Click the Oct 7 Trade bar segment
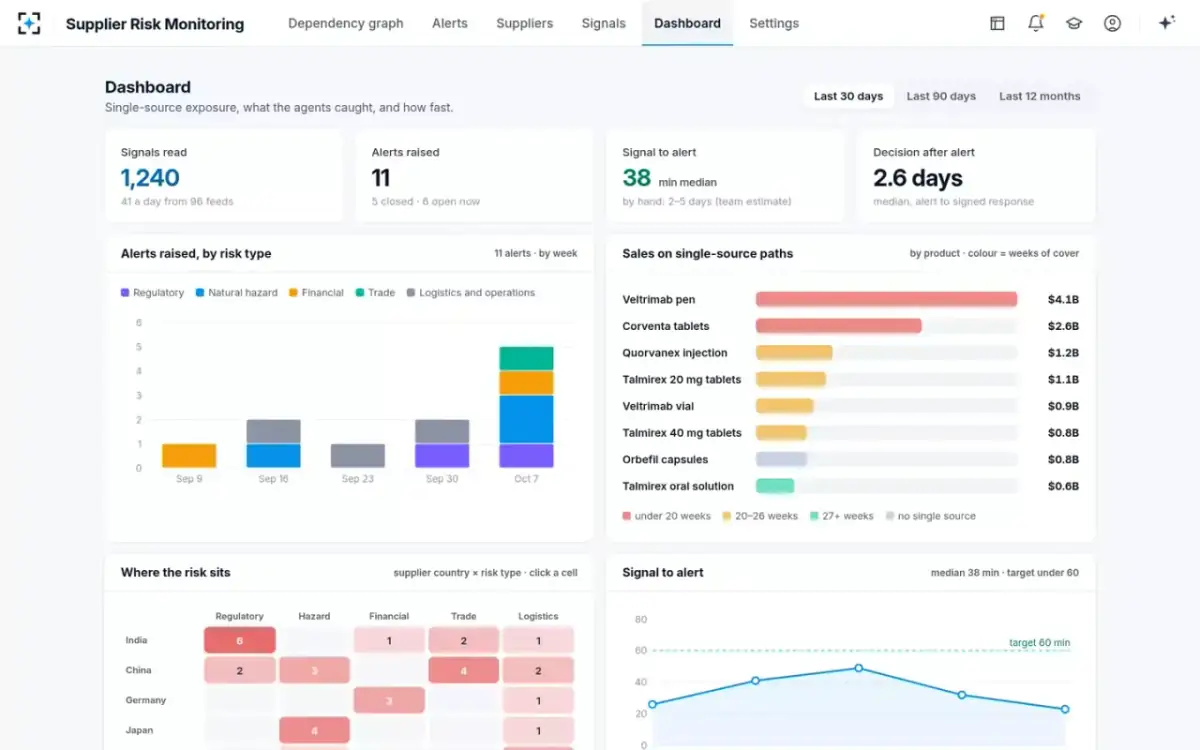Image resolution: width=1200 pixels, height=750 pixels. point(526,359)
